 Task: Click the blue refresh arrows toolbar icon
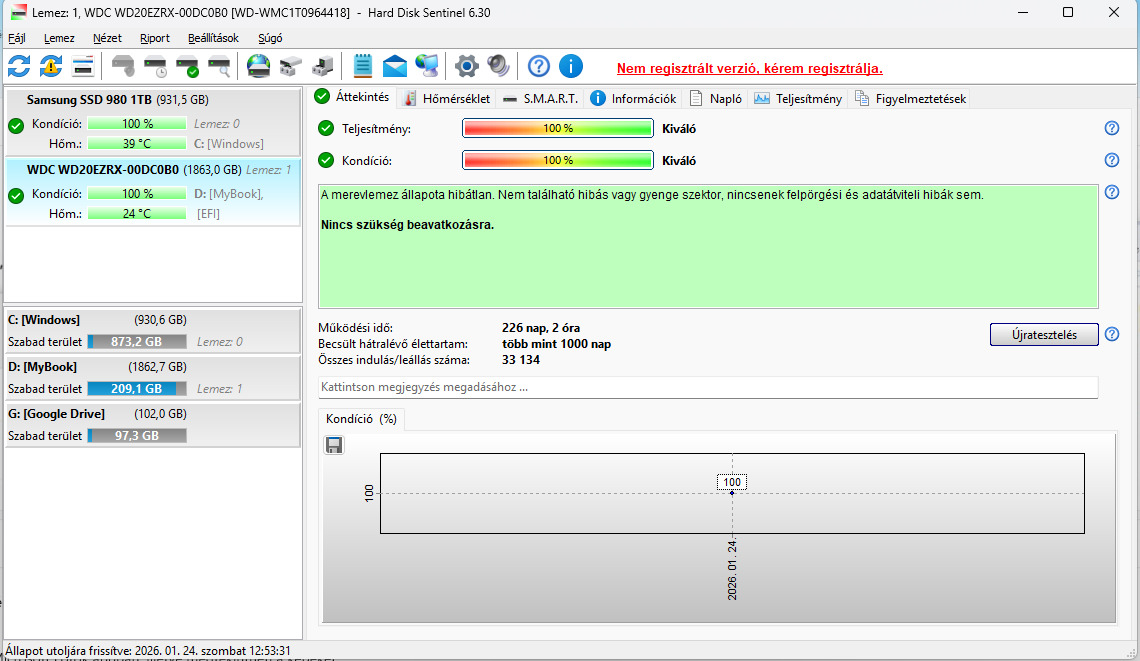[x=19, y=66]
